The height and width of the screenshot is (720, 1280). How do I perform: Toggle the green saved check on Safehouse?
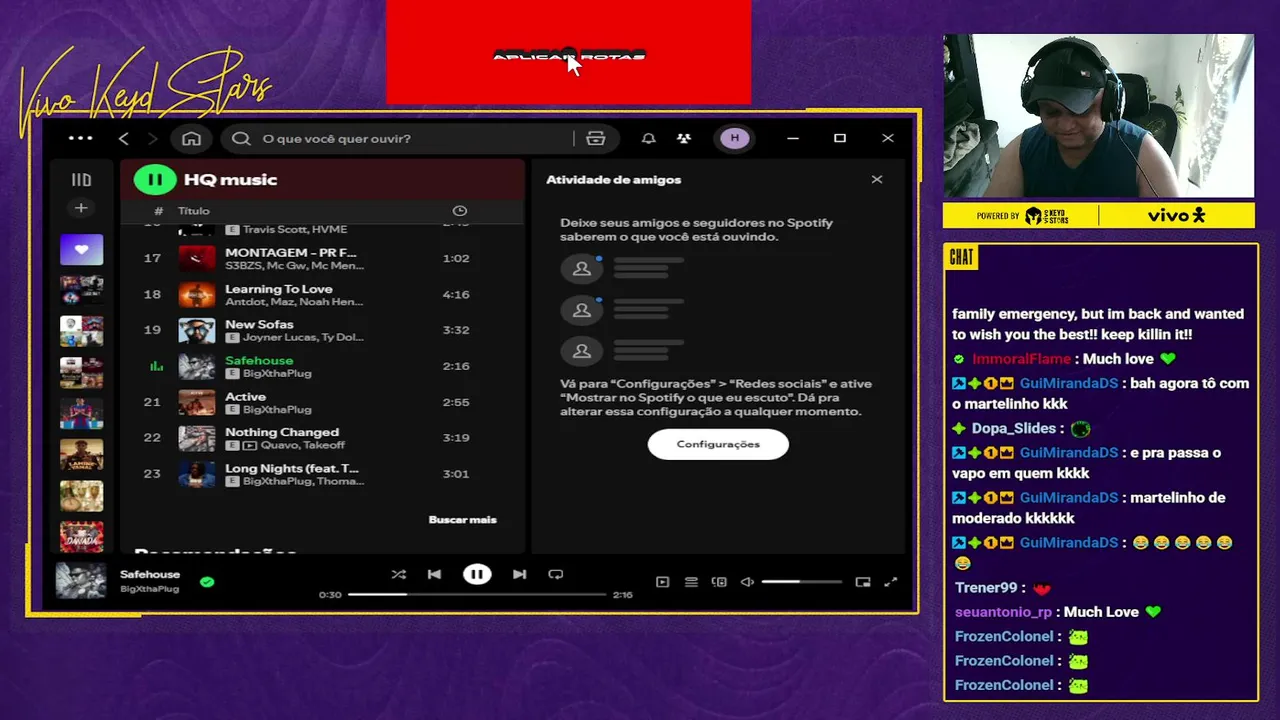[x=207, y=582]
